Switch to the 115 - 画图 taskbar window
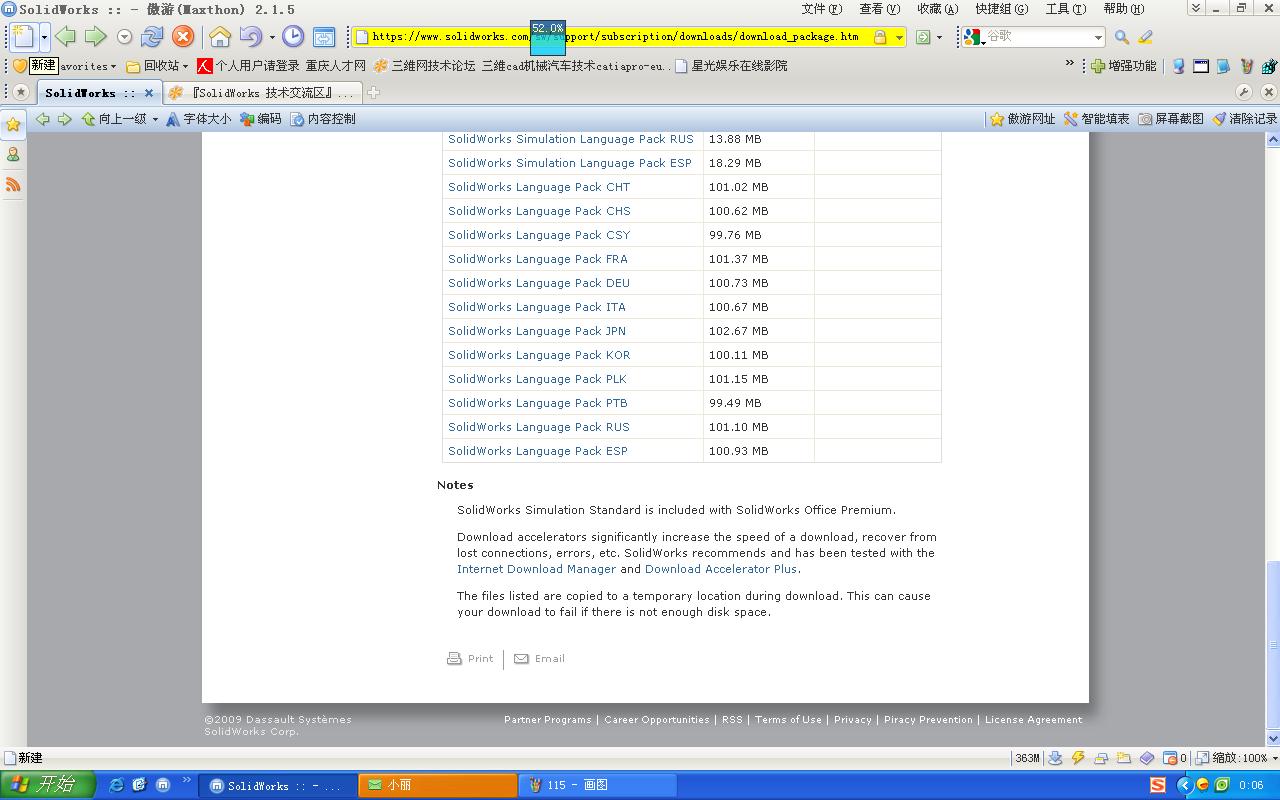This screenshot has height=800, width=1280. pos(598,786)
